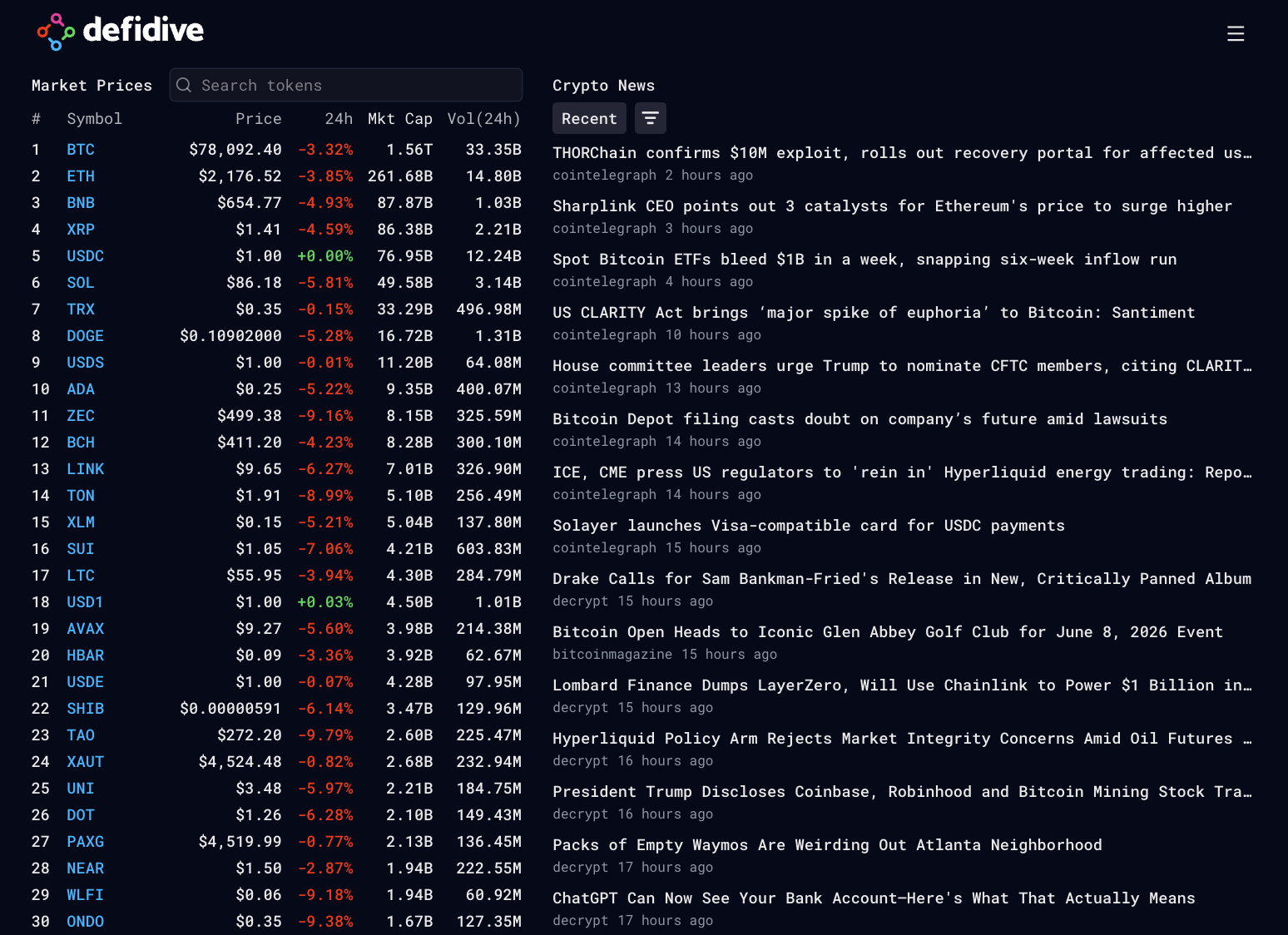Open US CLARITY Act euphoria article

pyautogui.click(x=874, y=313)
